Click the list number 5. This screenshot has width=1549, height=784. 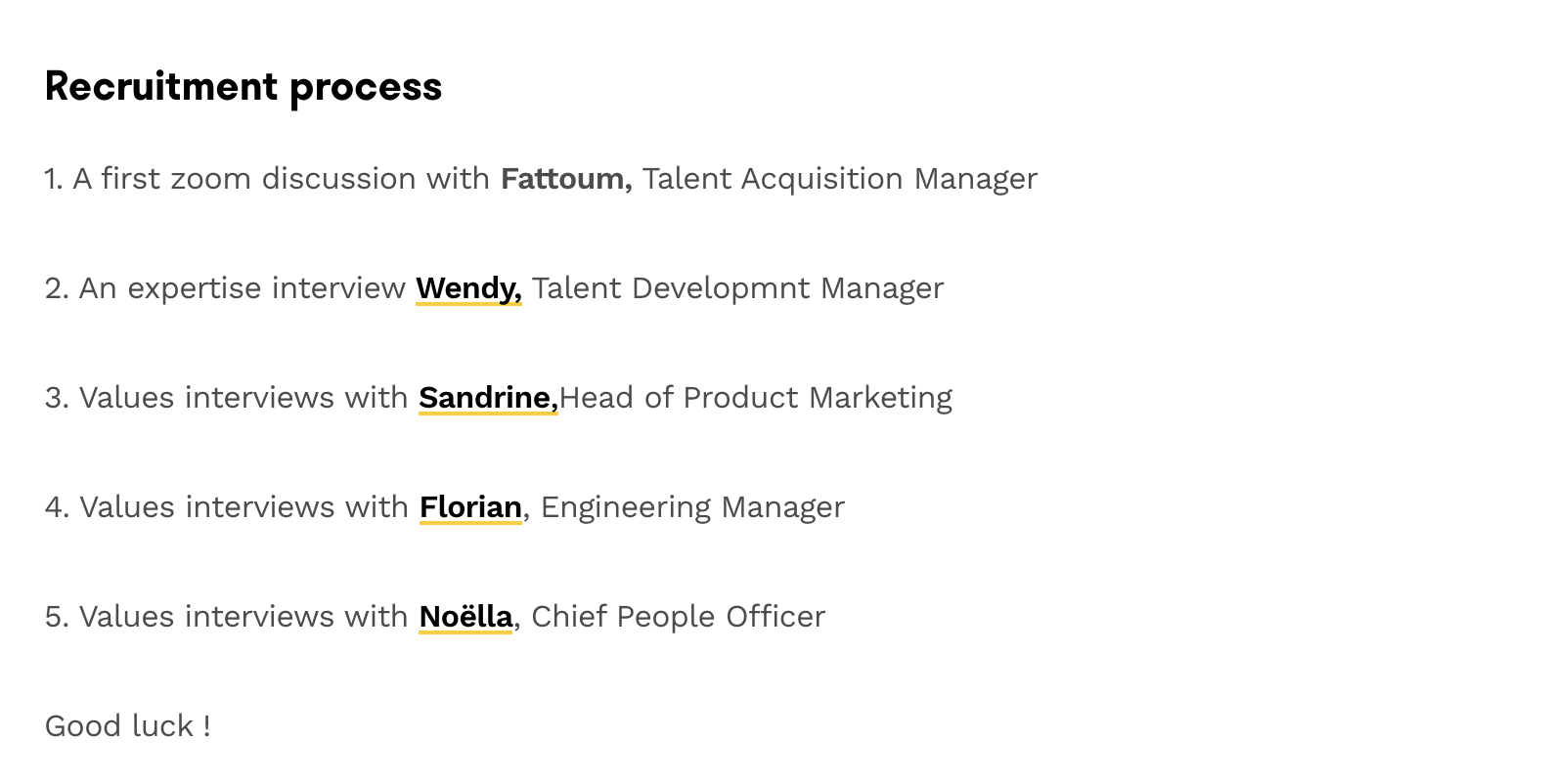(x=56, y=617)
